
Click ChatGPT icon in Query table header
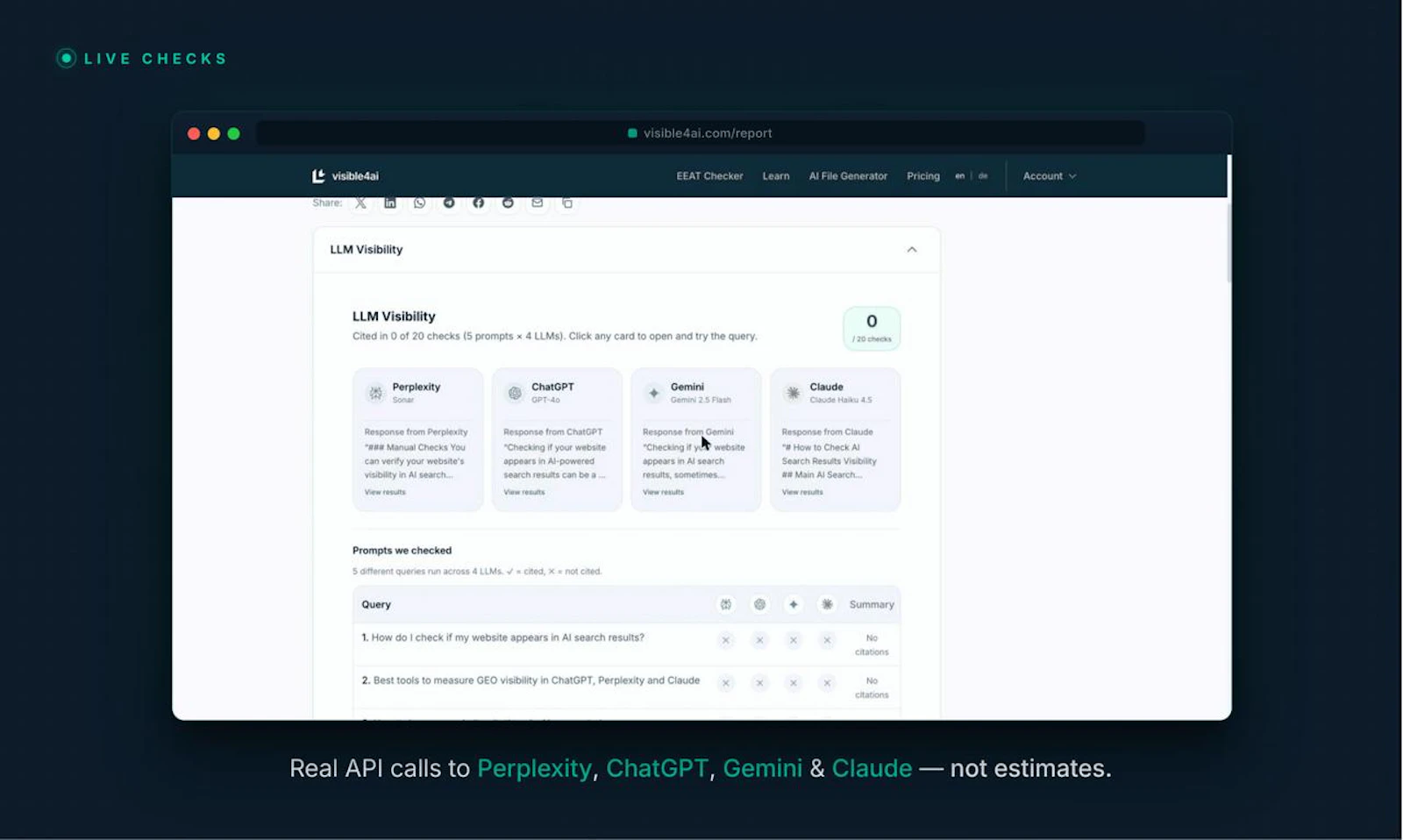[759, 604]
